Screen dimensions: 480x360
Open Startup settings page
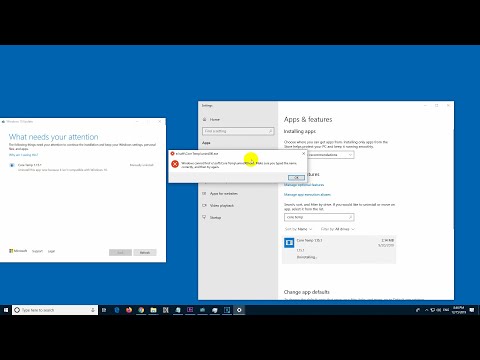point(215,218)
